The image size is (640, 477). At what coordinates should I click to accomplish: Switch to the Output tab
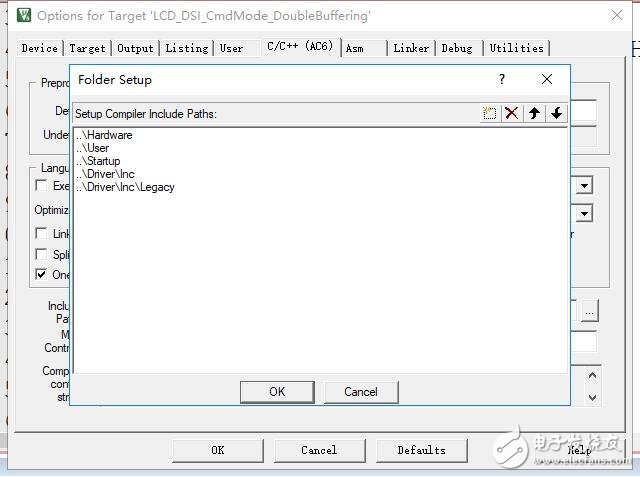(135, 48)
